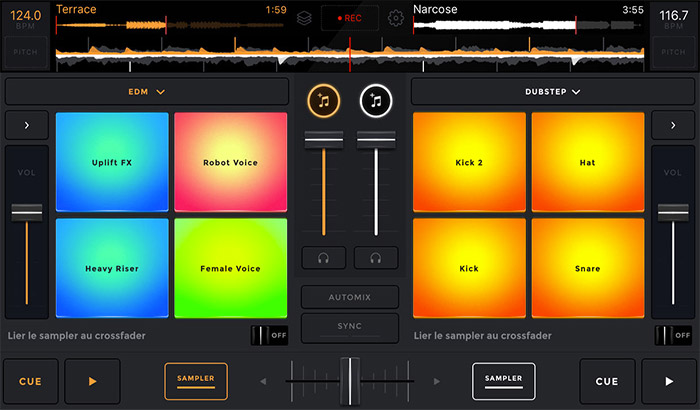Image resolution: width=700 pixels, height=410 pixels.
Task: Click the white channel volume fader handle
Action: [376, 140]
